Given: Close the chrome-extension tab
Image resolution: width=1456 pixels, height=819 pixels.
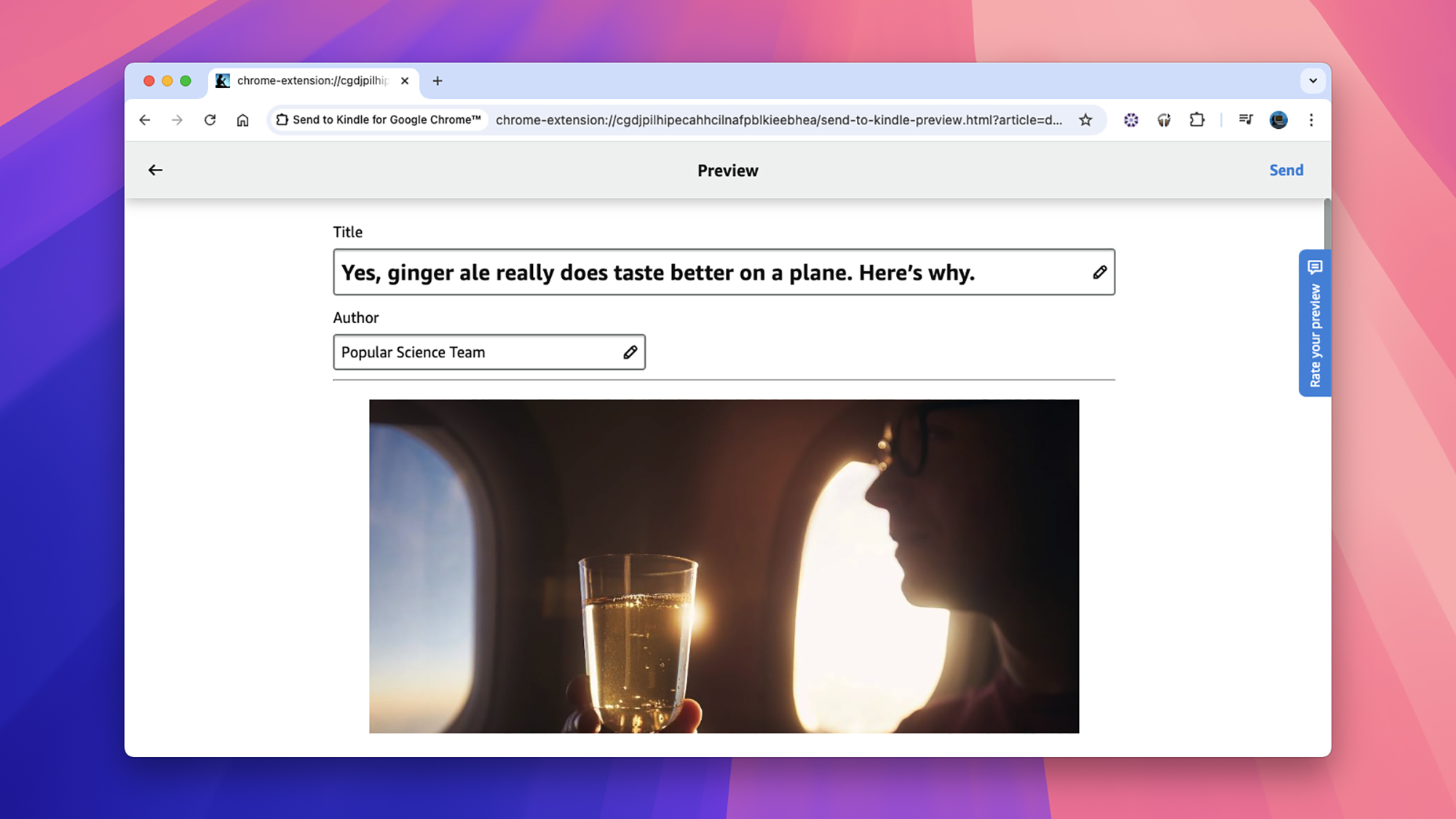Looking at the screenshot, I should click(405, 81).
